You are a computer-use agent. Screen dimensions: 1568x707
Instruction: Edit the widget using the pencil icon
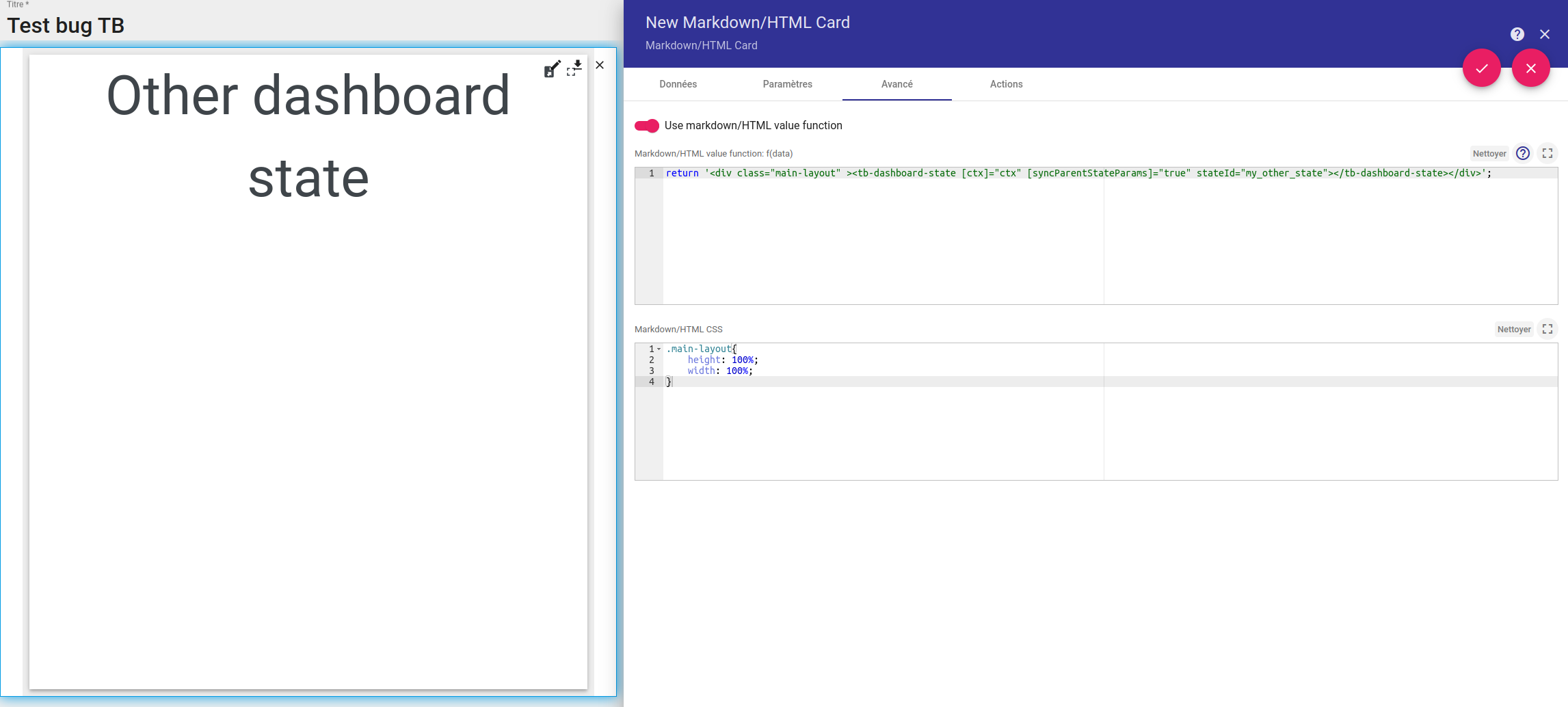click(x=553, y=68)
